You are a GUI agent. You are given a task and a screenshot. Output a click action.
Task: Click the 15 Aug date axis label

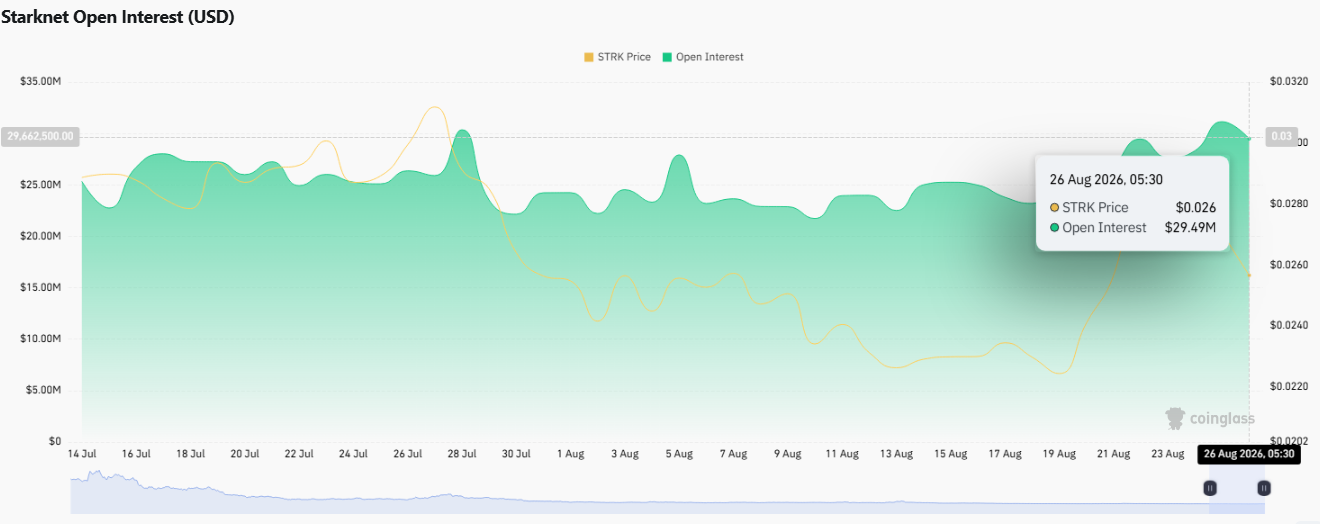coord(950,453)
